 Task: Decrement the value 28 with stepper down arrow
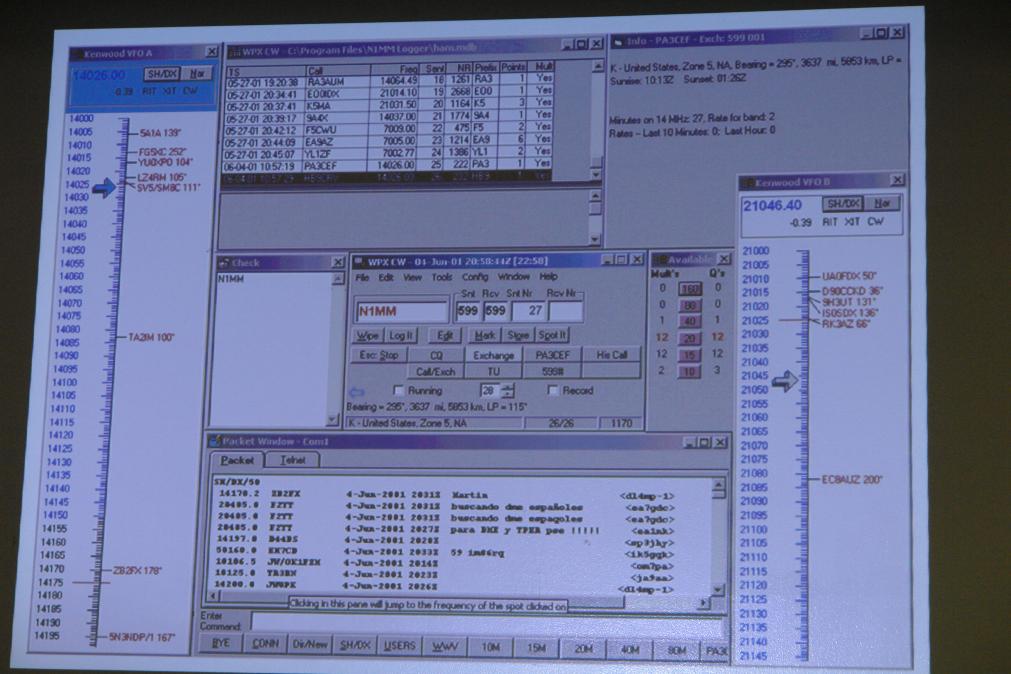(x=508, y=394)
